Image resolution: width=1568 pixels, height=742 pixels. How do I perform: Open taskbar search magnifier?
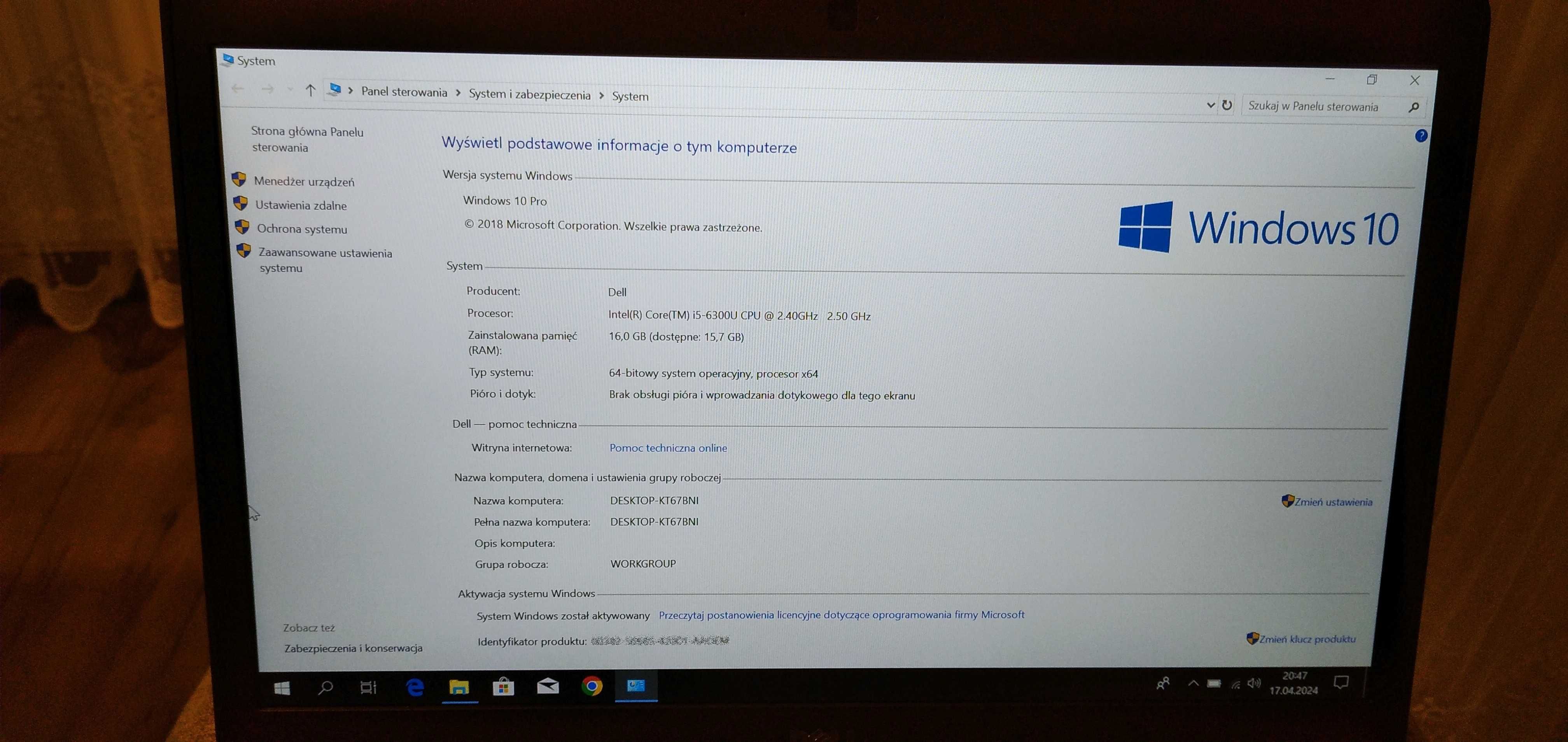(x=325, y=688)
